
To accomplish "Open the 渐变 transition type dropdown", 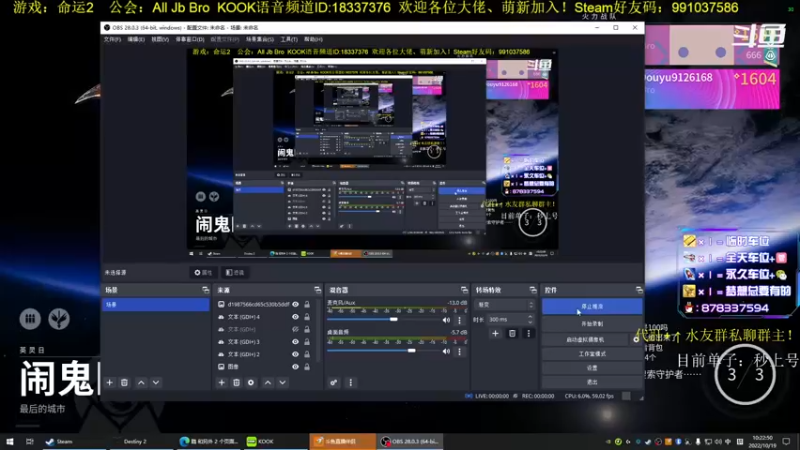I will pyautogui.click(x=505, y=305).
